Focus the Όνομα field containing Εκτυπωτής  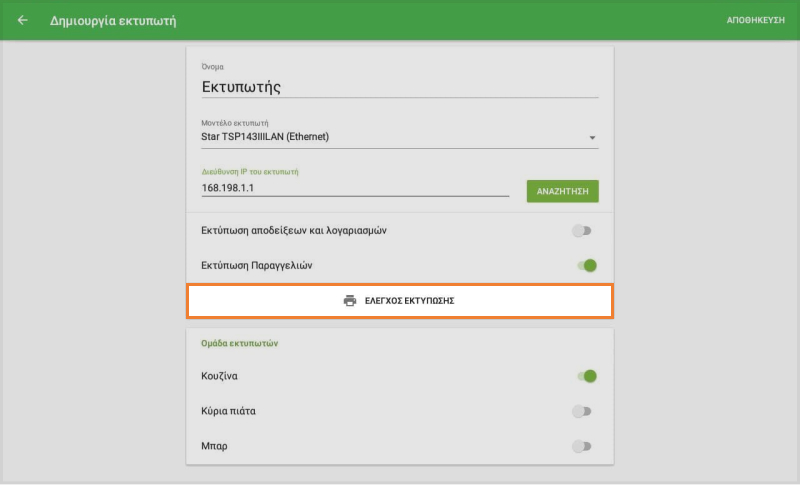(x=399, y=87)
